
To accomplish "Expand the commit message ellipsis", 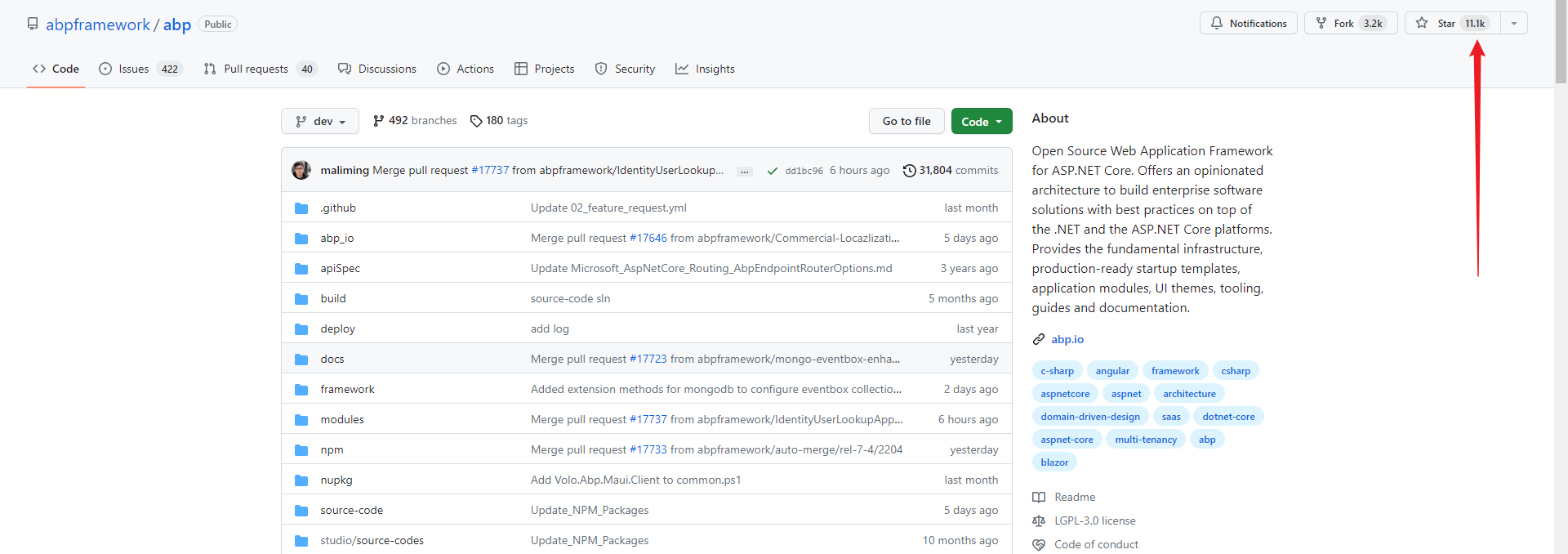I will pyautogui.click(x=744, y=171).
